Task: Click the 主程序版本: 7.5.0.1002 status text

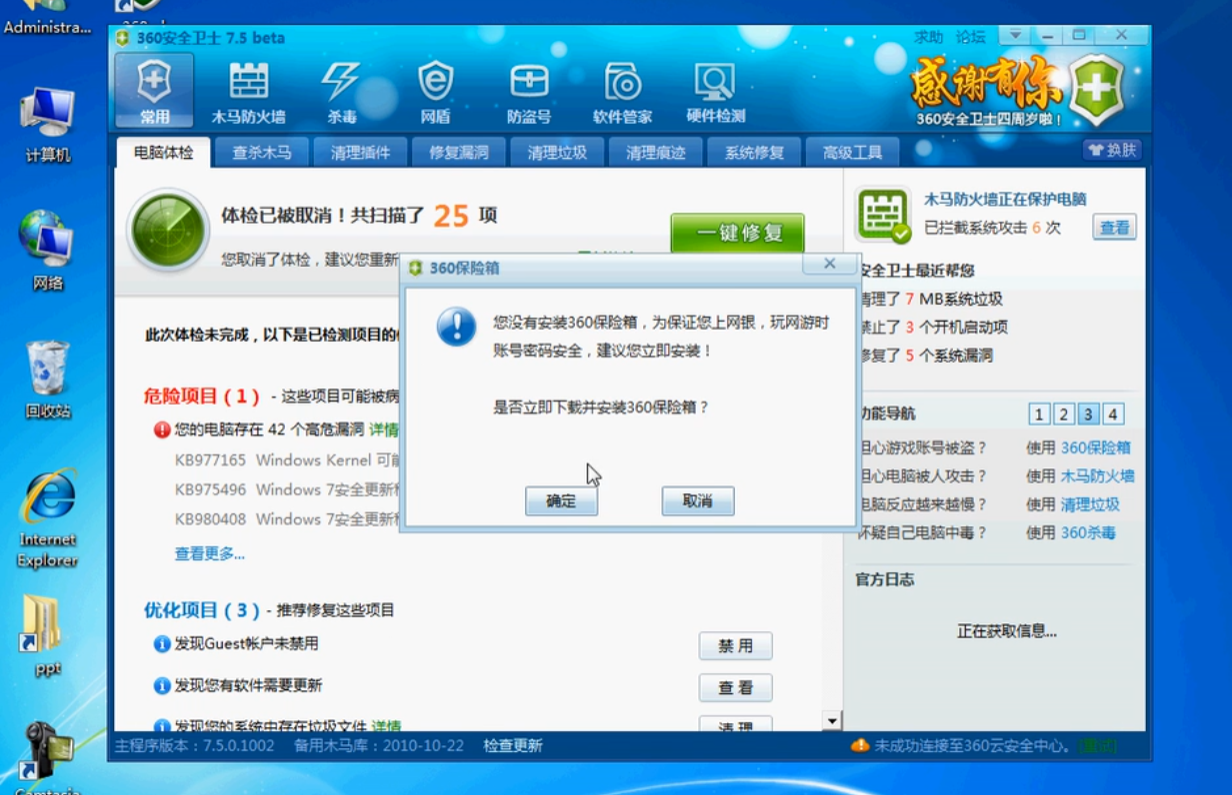Action: click(x=194, y=746)
